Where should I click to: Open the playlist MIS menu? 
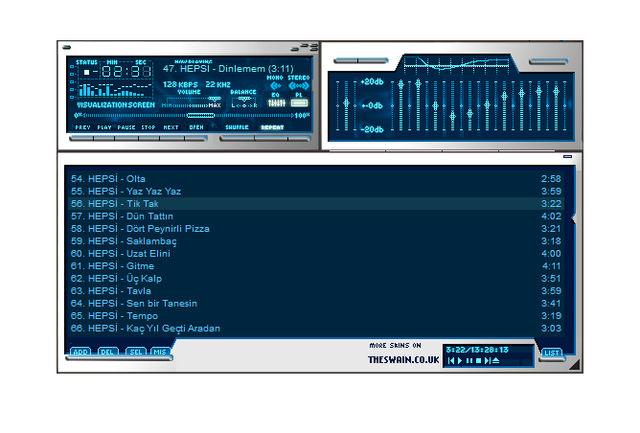pos(160,352)
